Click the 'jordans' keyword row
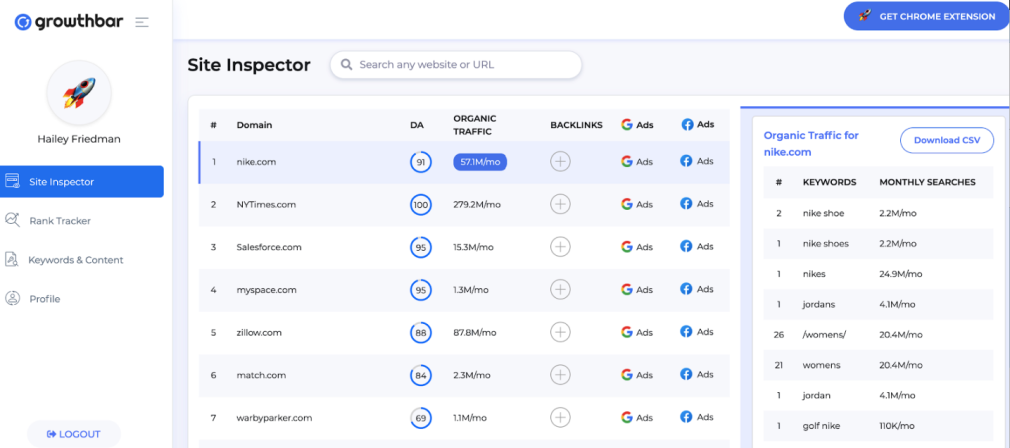 [879, 304]
